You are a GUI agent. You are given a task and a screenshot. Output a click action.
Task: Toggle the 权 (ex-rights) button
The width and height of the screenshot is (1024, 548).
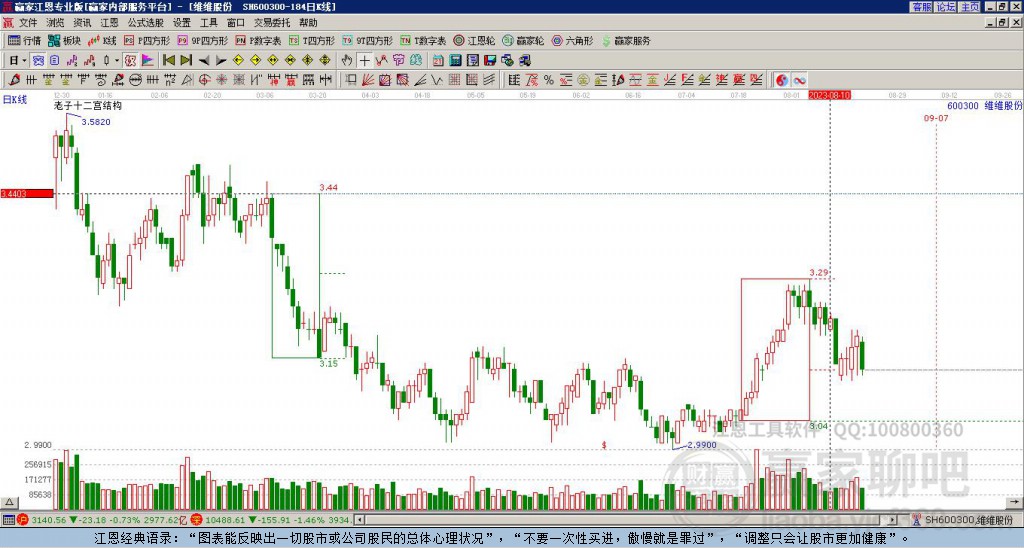[130, 61]
